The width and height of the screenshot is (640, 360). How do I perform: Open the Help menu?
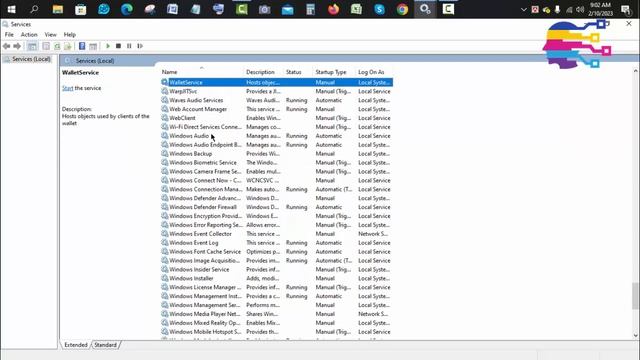click(70, 35)
